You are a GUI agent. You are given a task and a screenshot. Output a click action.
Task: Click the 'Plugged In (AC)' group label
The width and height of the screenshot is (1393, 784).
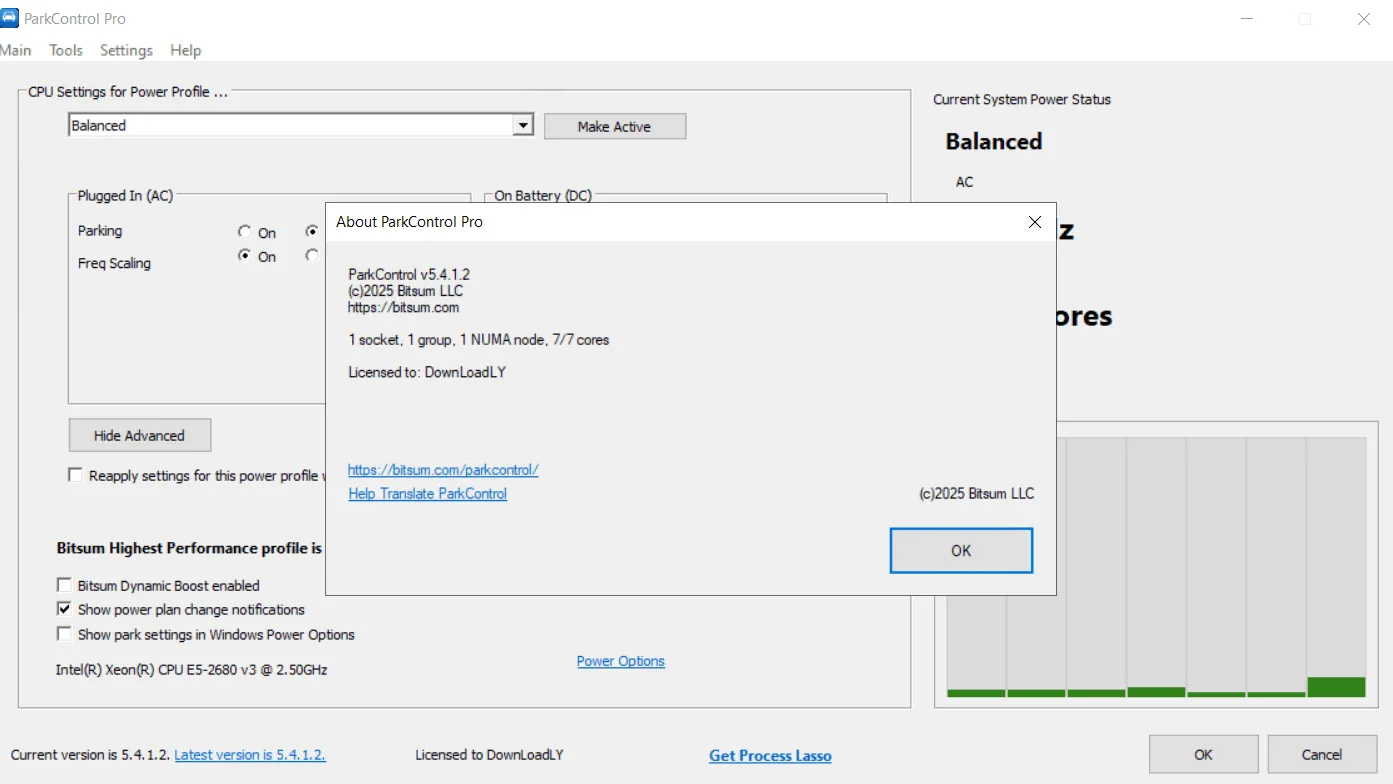(126, 196)
